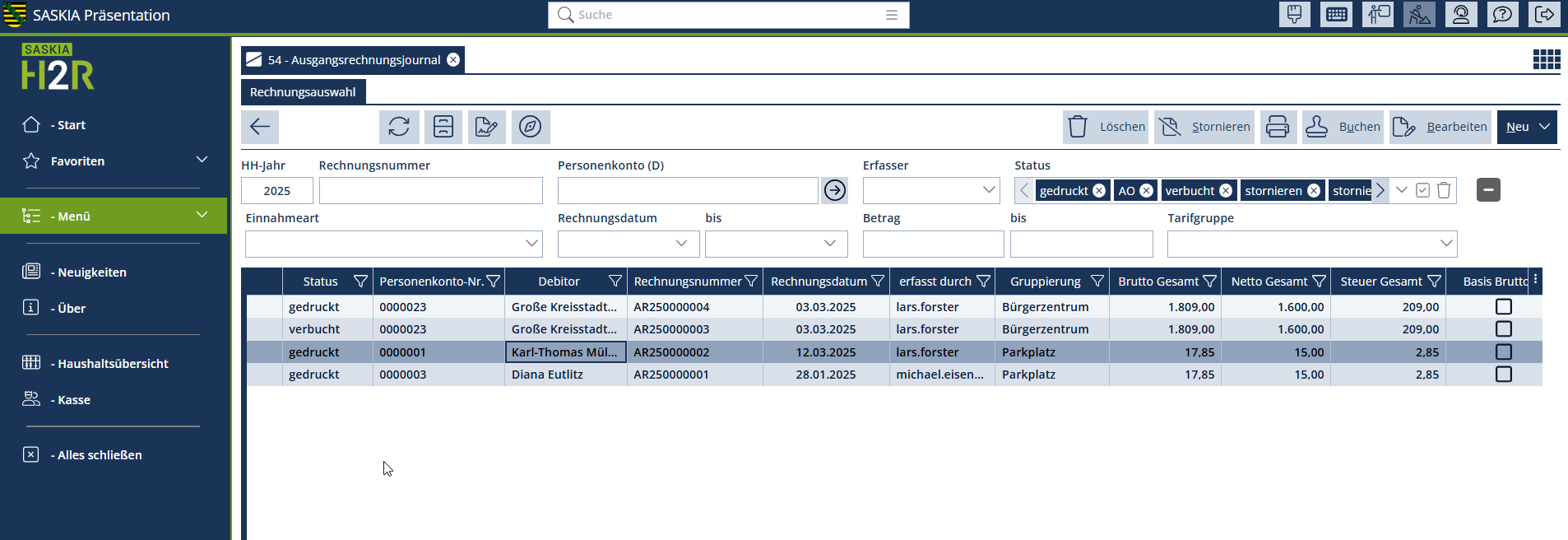1568x540 pixels.
Task: Tick Basis Brutto checkbox for invoice AR250000002
Action: point(1503,352)
